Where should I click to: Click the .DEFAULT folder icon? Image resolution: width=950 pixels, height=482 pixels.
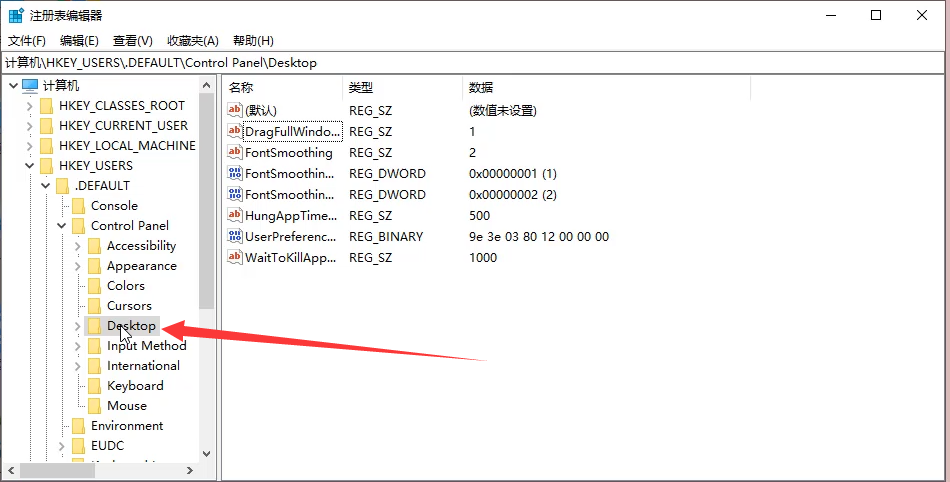coord(62,186)
